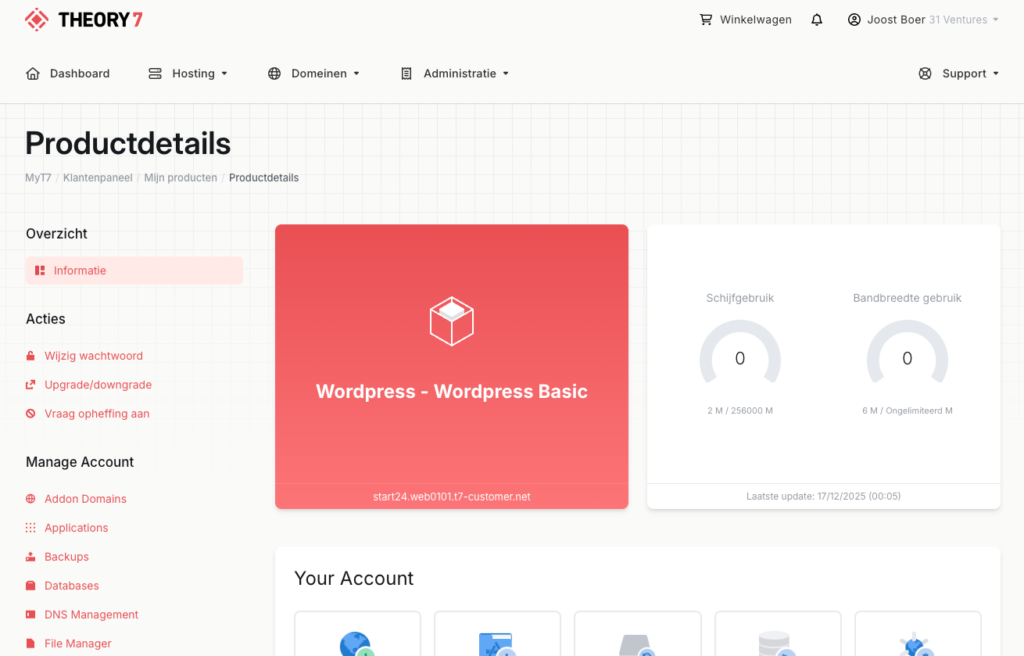Click Mijn producten in the breadcrumb
Viewport: 1024px width, 656px height.
point(180,178)
